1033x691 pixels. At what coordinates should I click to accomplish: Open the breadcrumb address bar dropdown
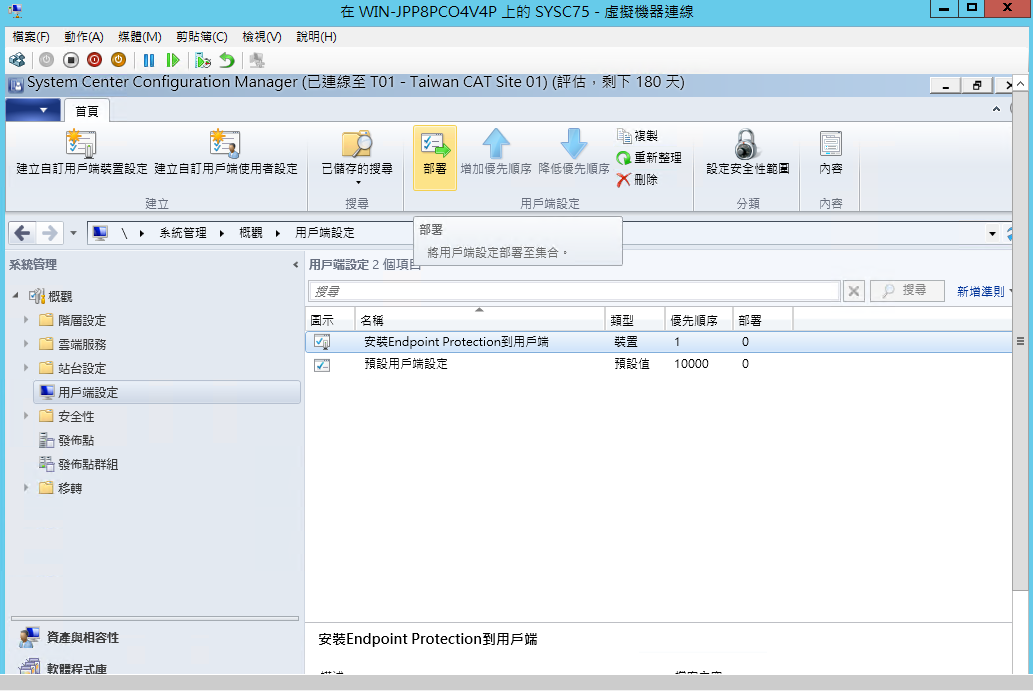[992, 233]
